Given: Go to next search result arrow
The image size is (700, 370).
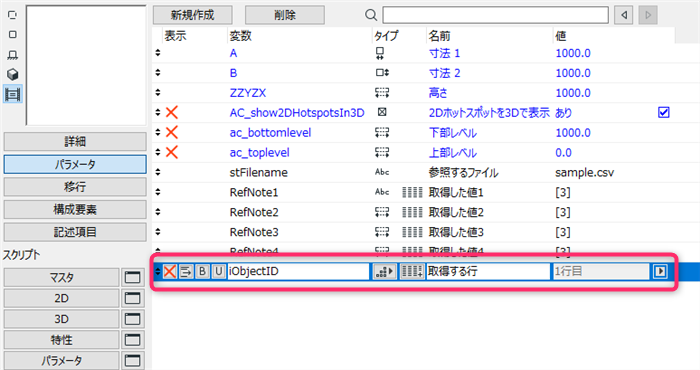Looking at the screenshot, I should (648, 15).
